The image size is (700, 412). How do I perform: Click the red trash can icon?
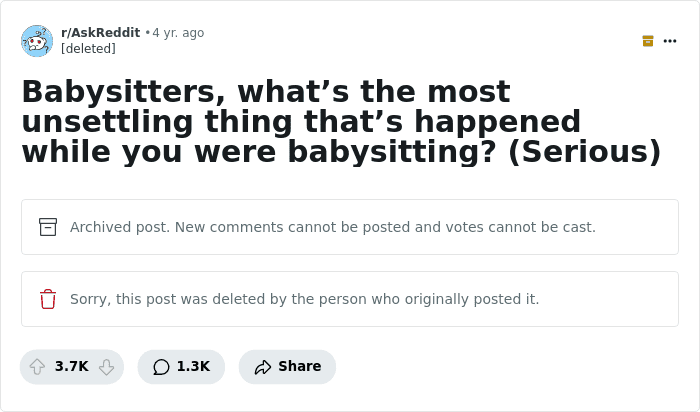click(48, 299)
